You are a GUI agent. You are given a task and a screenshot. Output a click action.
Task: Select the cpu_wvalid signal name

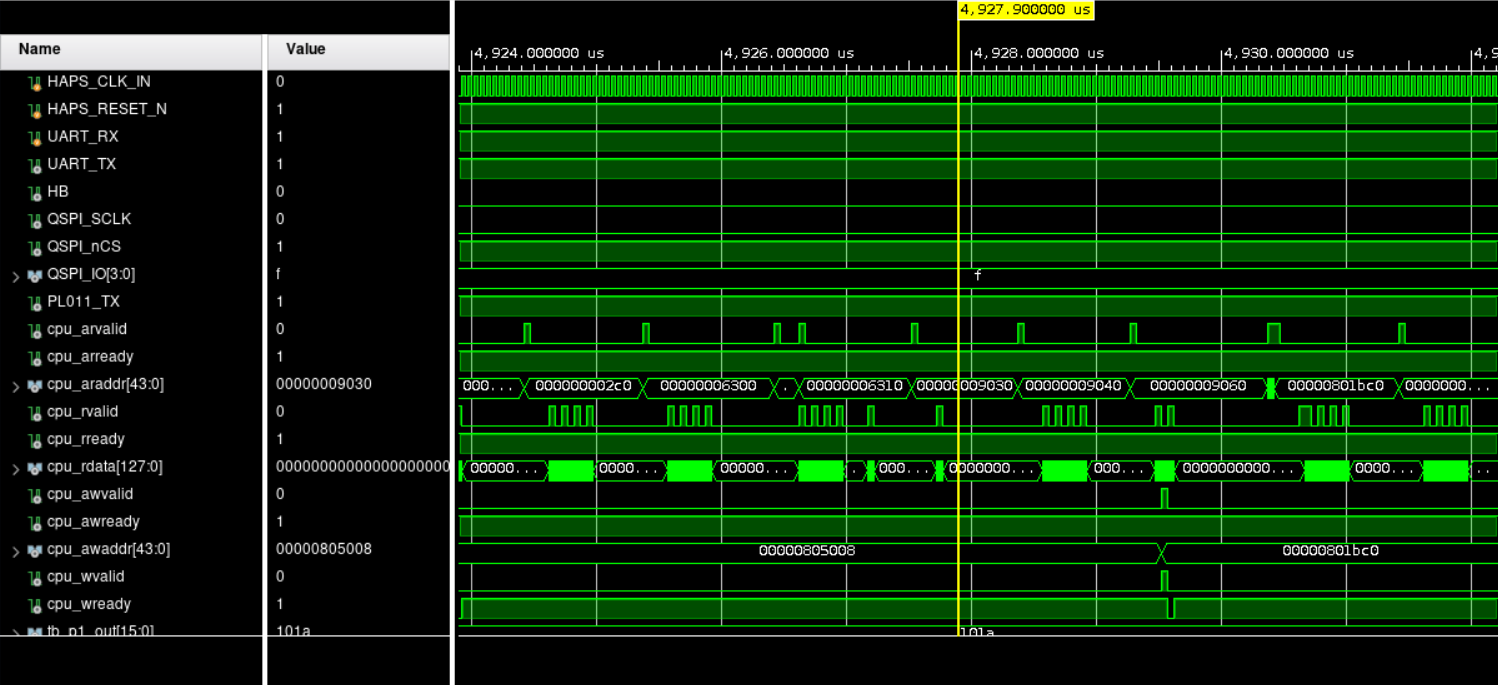(x=86, y=577)
